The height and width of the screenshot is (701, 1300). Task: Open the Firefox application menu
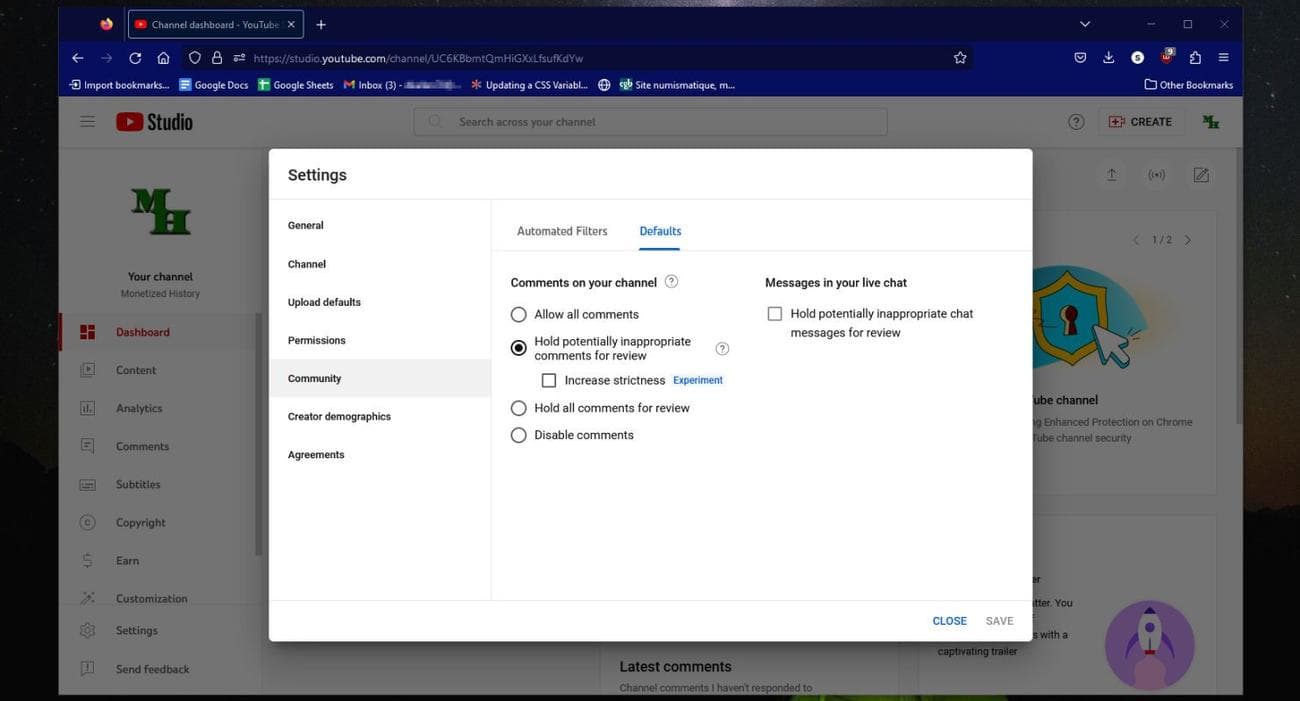[1223, 58]
